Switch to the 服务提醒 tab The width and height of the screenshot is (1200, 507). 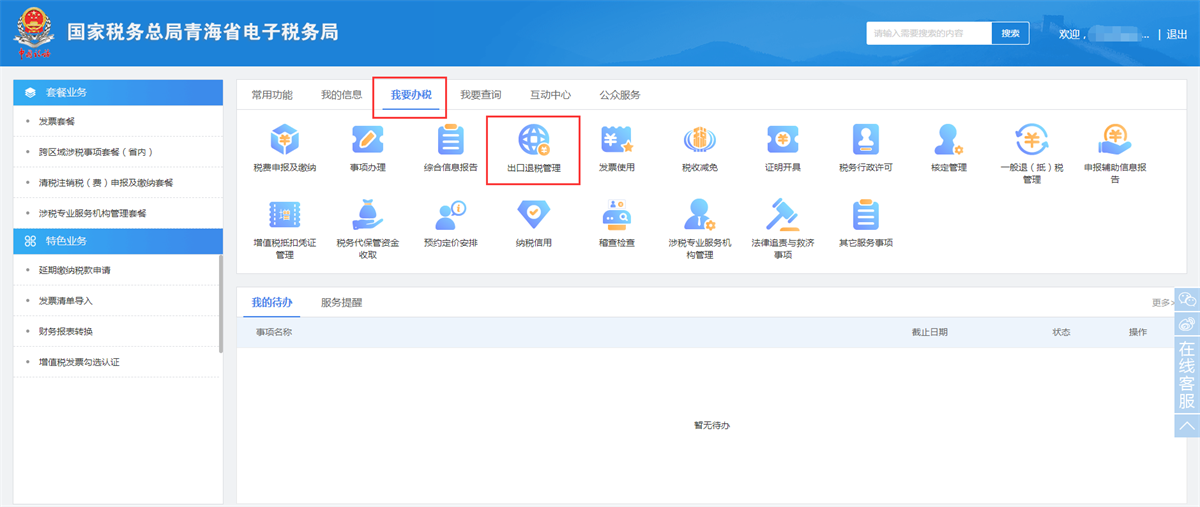coord(341,302)
